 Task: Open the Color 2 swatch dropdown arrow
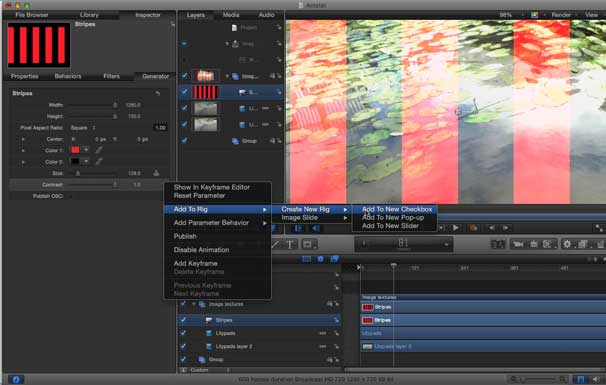[x=86, y=162]
